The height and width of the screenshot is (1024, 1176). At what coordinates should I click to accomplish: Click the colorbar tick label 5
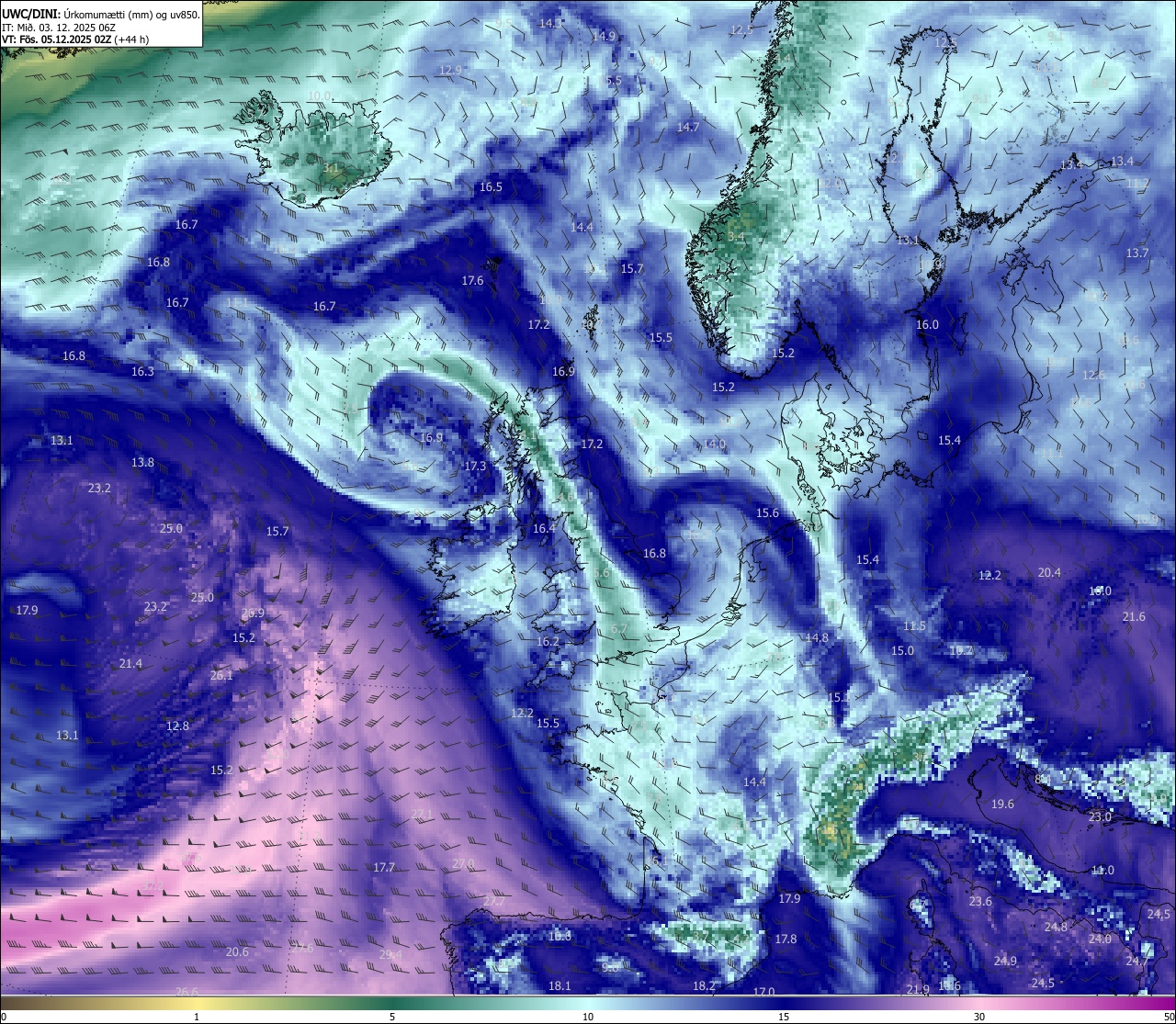392,1017
